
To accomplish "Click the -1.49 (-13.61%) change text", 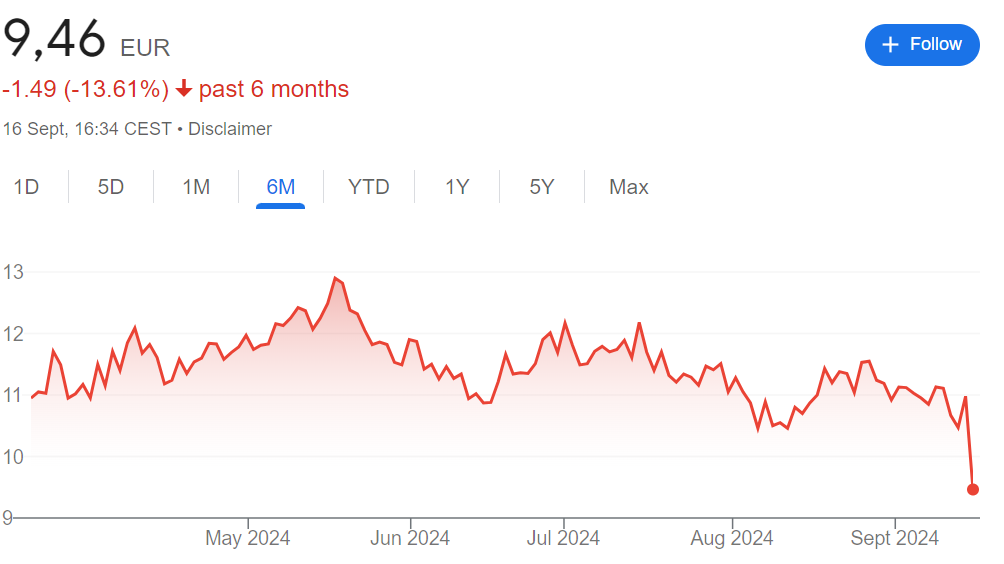I will point(86,90).
